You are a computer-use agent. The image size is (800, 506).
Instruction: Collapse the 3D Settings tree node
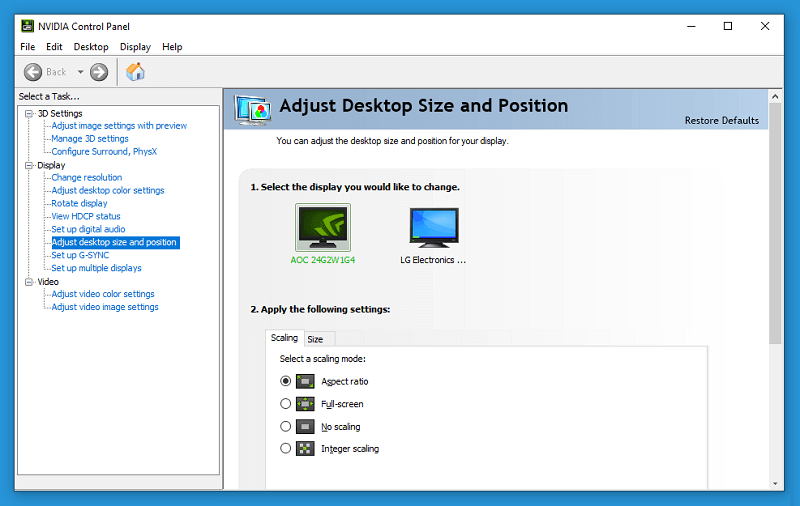(29, 113)
